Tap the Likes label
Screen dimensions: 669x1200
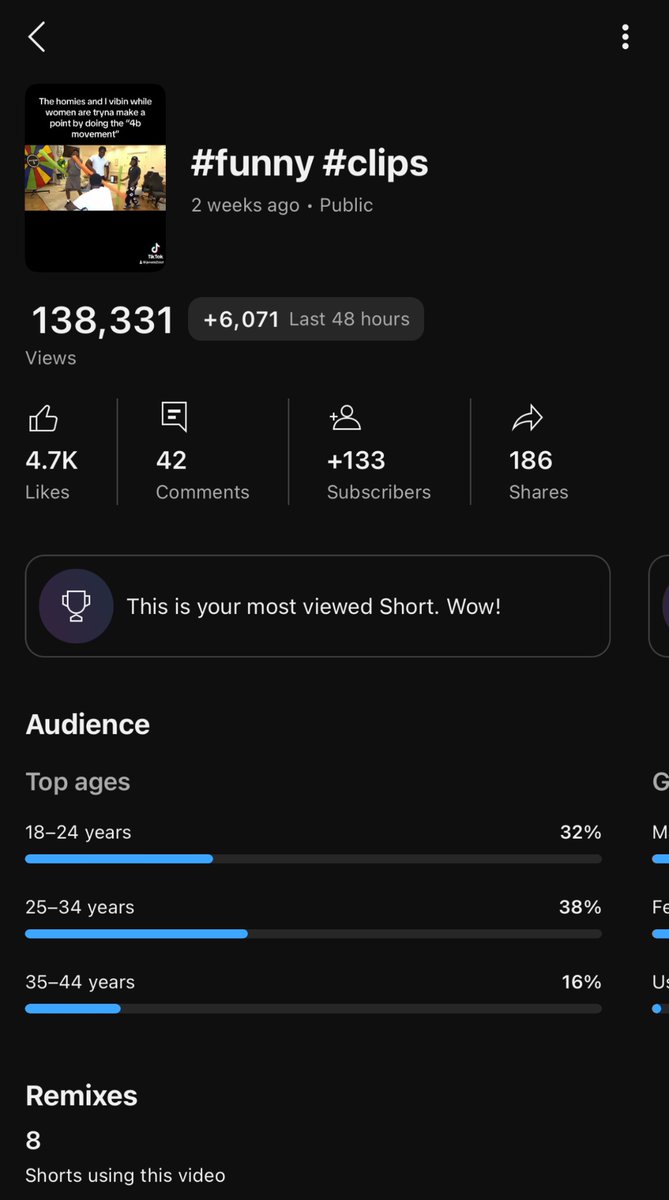tap(48, 492)
